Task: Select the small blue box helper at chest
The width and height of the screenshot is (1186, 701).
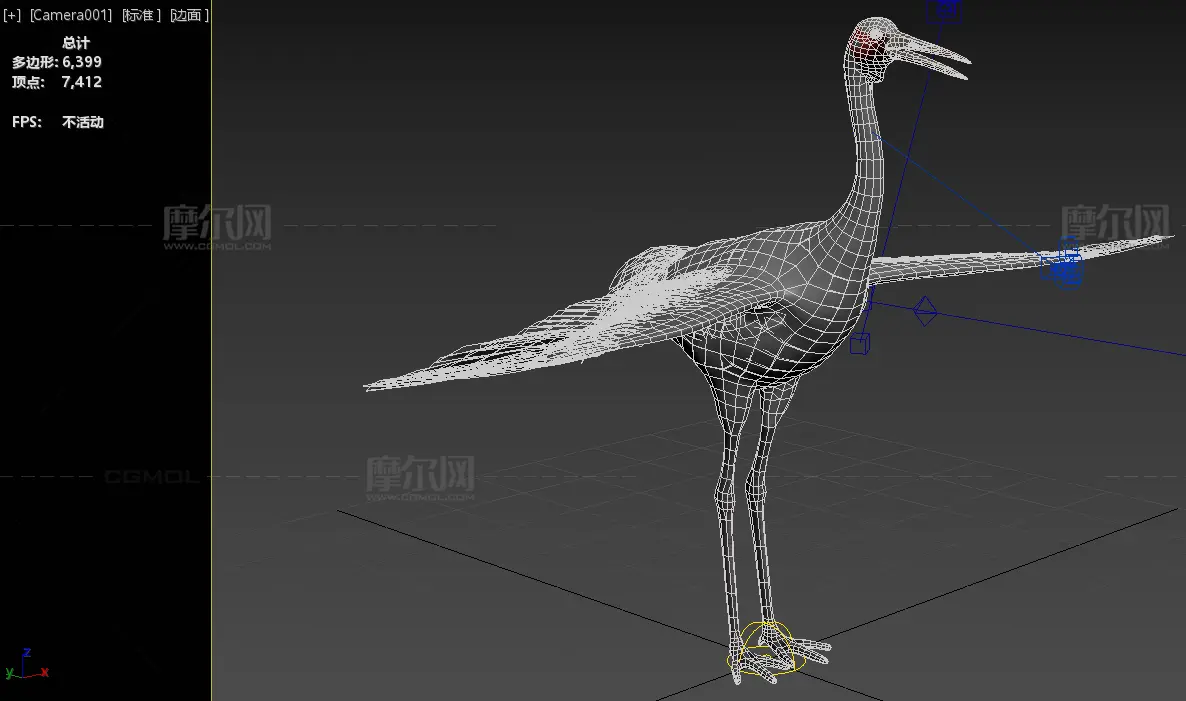Action: tap(859, 344)
